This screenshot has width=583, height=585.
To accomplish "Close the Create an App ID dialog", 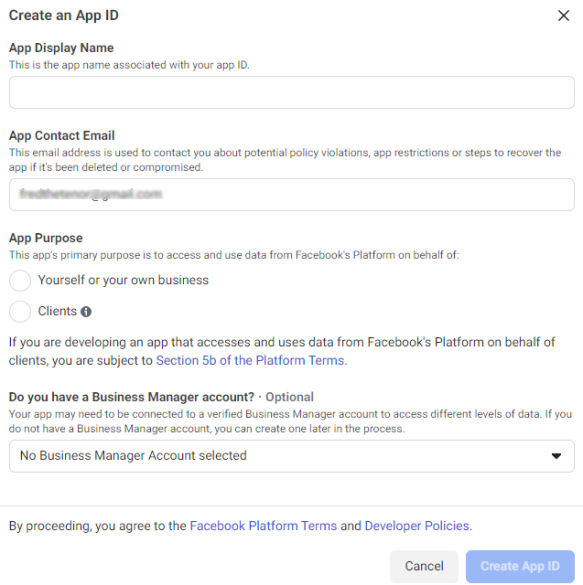I will coord(563,16).
